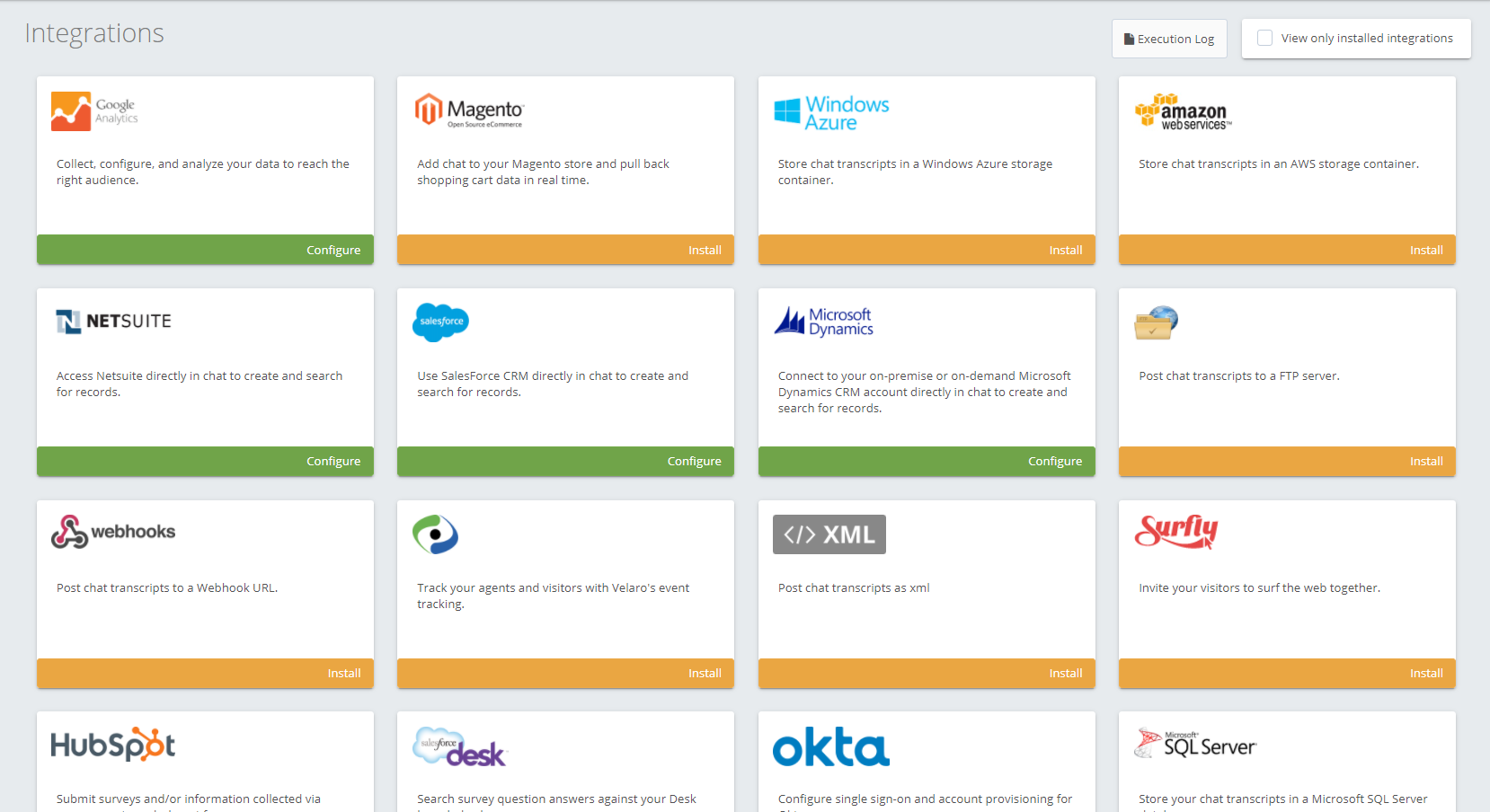Click the Amazon Web Services logo
Image resolution: width=1490 pixels, height=812 pixels.
click(1184, 111)
